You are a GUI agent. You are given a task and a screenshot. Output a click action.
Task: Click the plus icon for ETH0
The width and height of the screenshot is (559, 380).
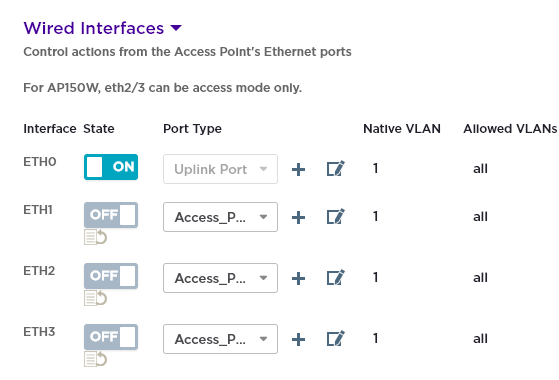(298, 169)
